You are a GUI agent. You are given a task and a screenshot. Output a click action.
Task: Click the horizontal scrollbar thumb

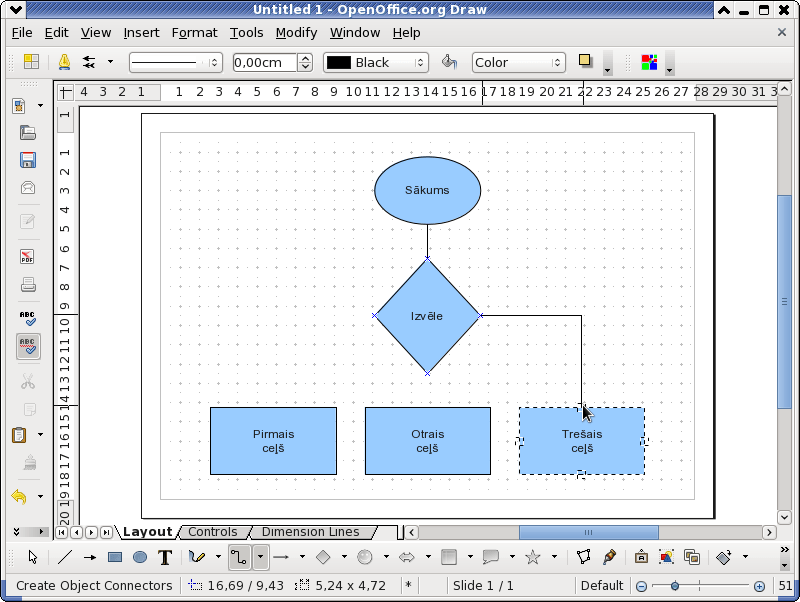coord(588,533)
